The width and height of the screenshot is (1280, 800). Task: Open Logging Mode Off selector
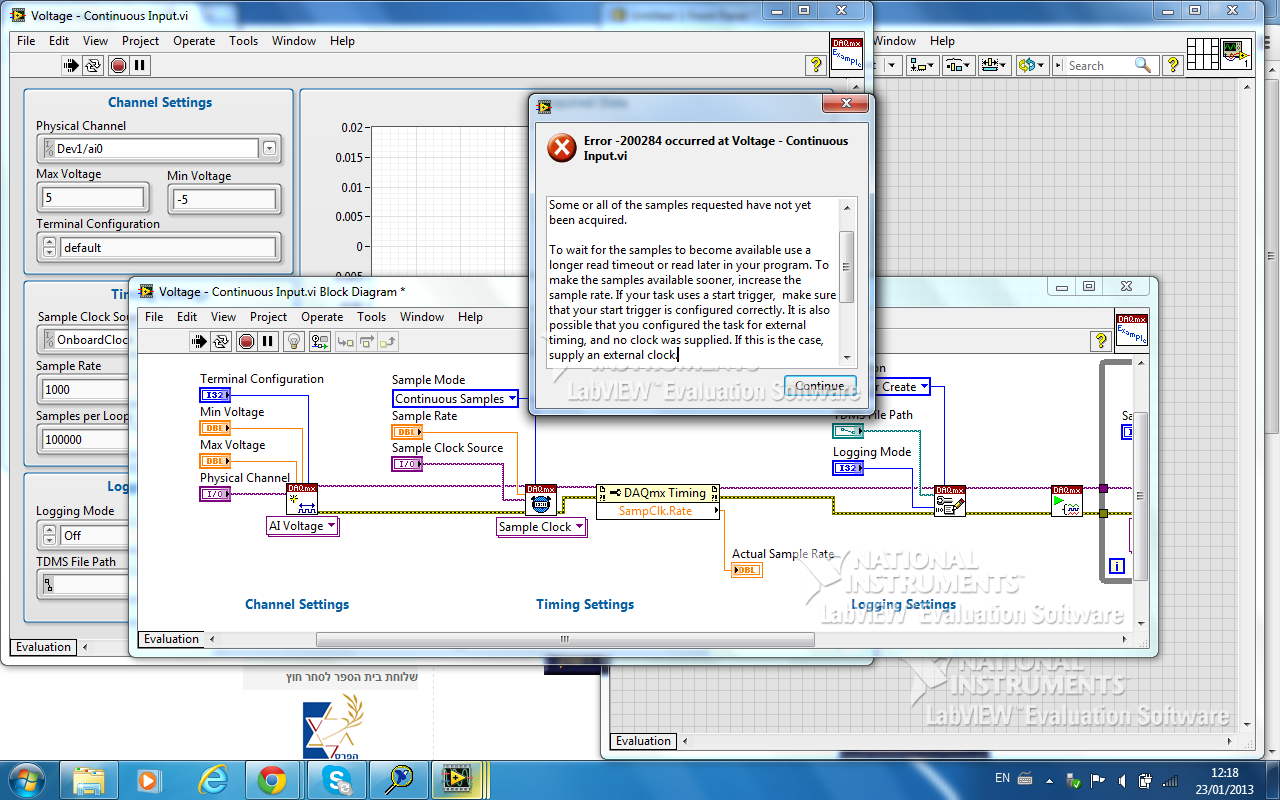pyautogui.click(x=82, y=536)
